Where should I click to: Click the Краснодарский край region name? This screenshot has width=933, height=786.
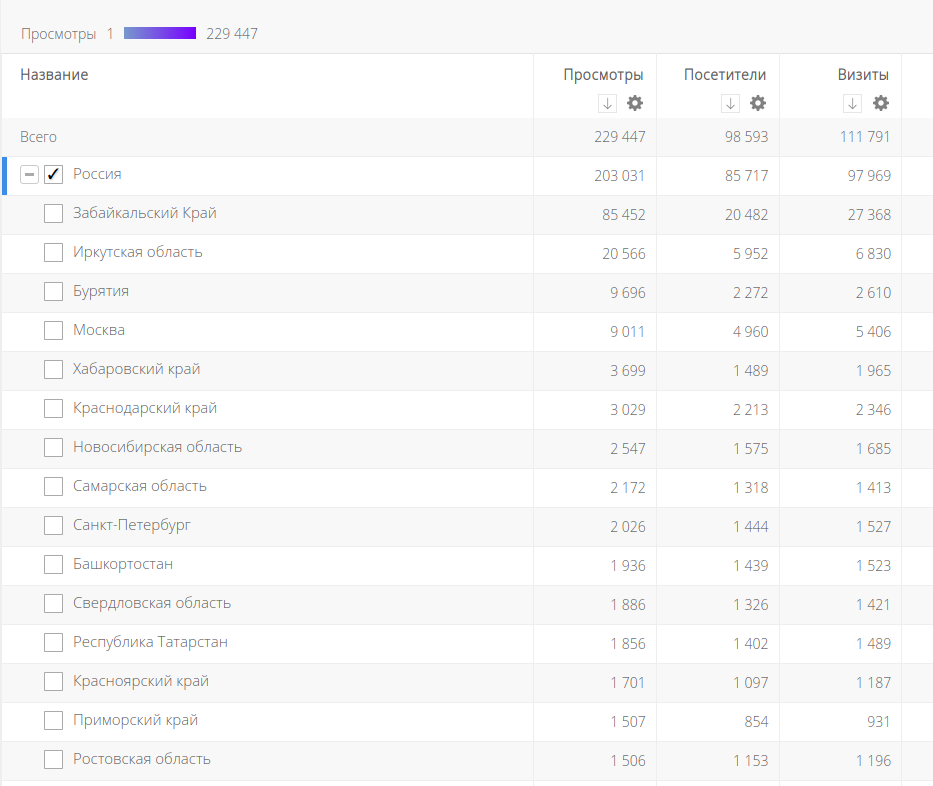point(145,408)
